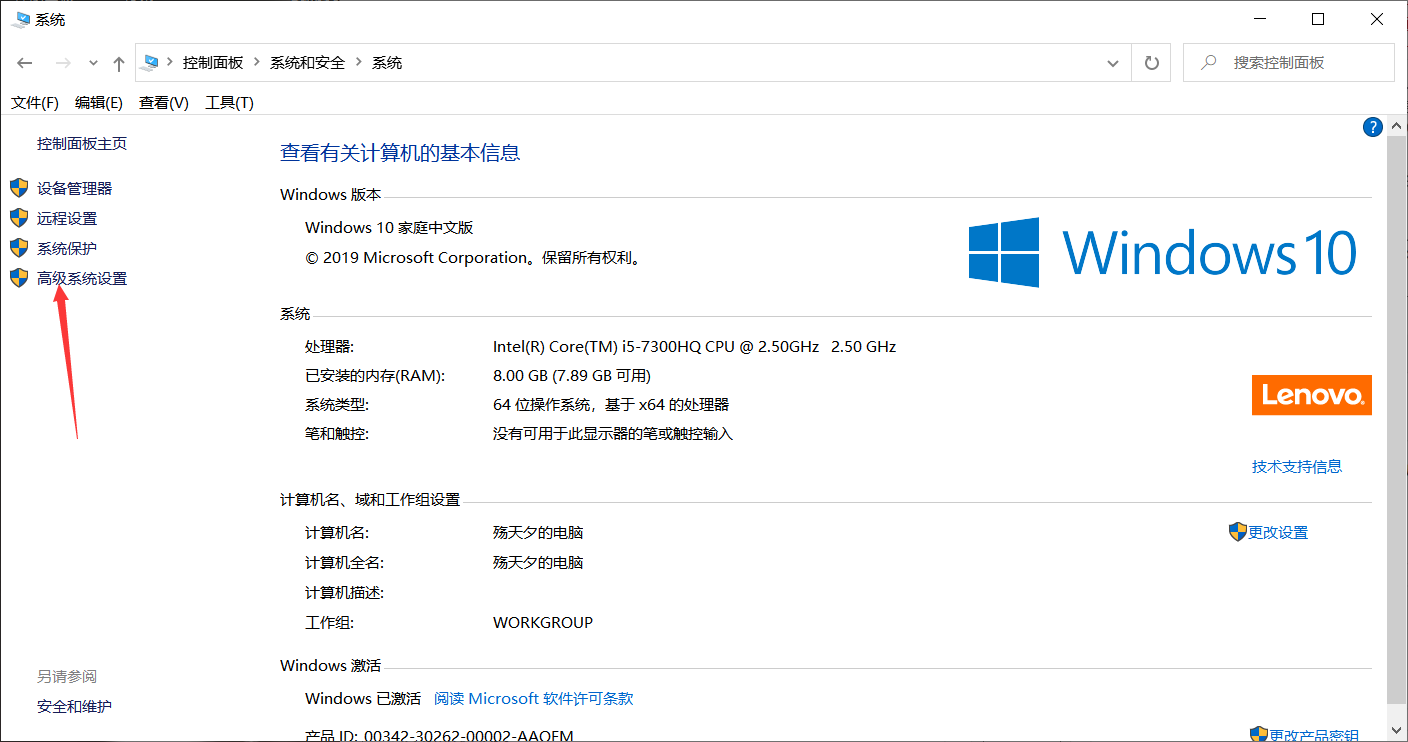Open the recent locations dropdown arrow
Screen dimensions: 1408x742
[x=93, y=63]
